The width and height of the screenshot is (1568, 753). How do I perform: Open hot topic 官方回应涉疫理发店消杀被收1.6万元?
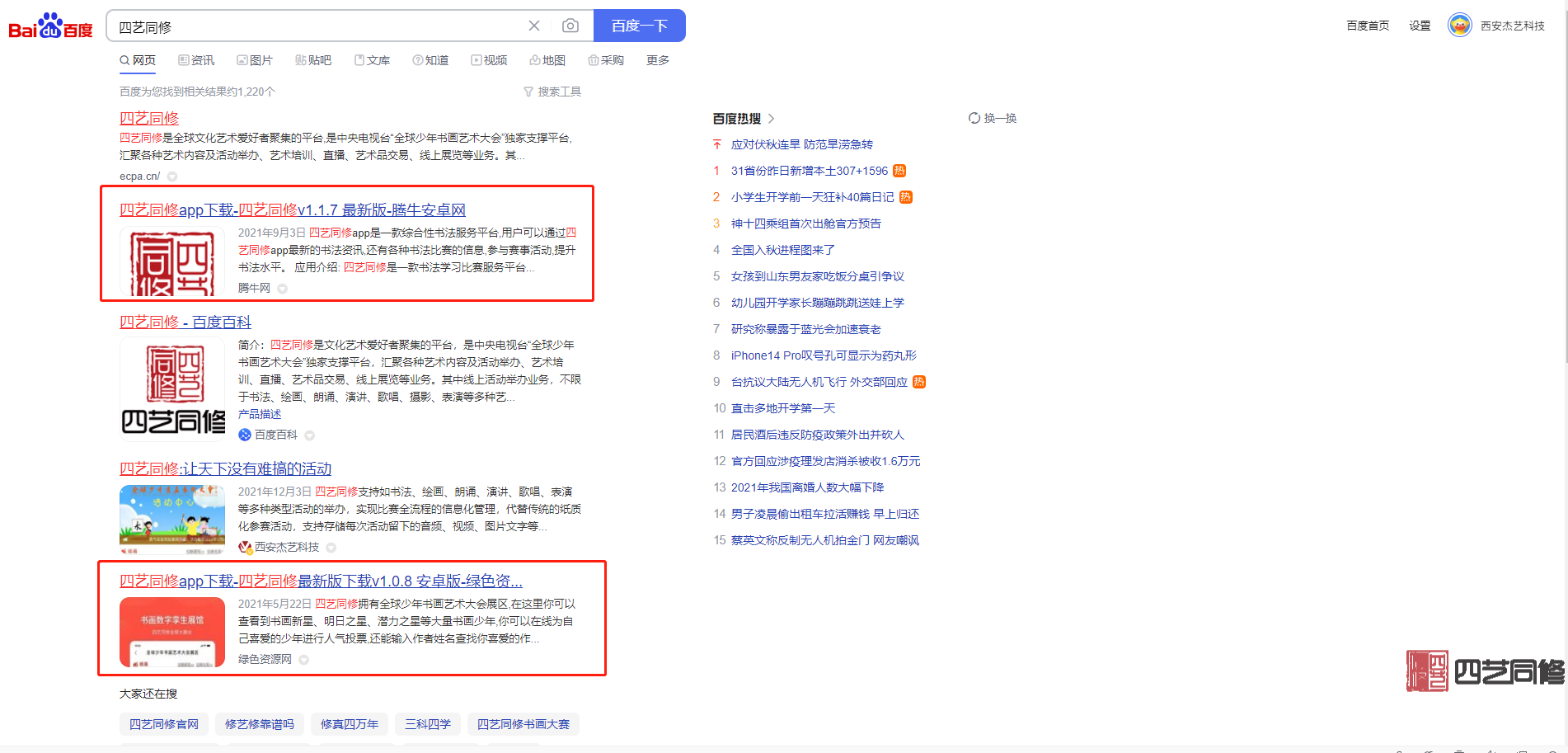tap(826, 461)
